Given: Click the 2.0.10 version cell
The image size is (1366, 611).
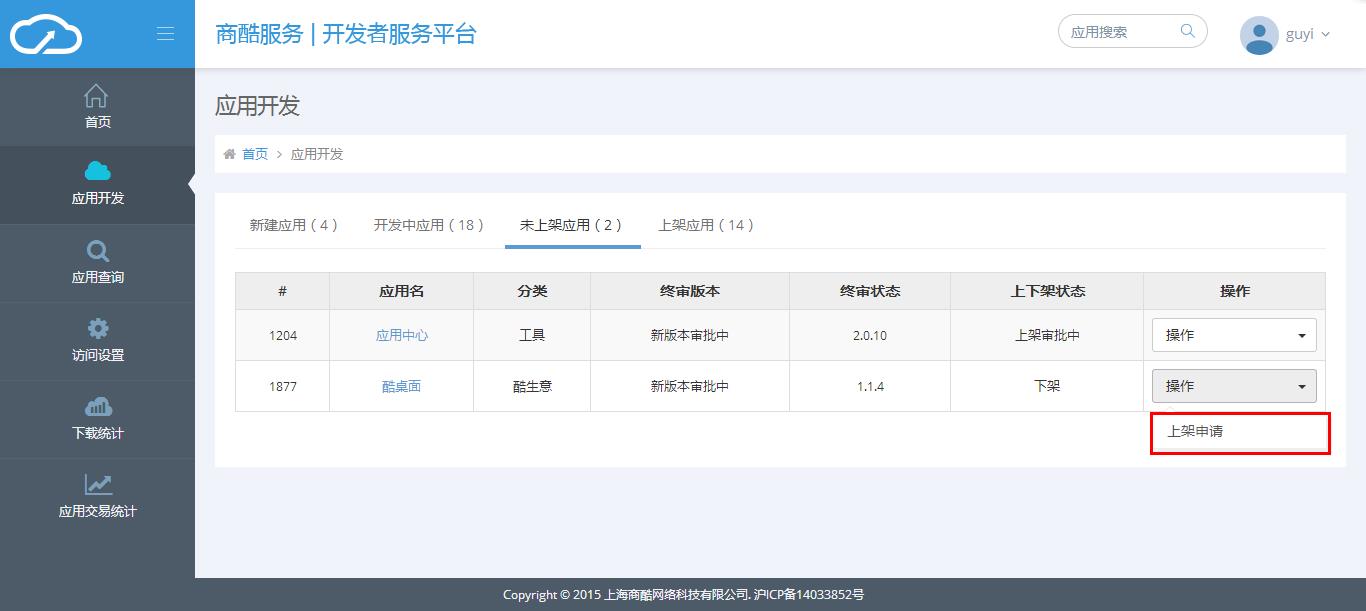Looking at the screenshot, I should 870,336.
